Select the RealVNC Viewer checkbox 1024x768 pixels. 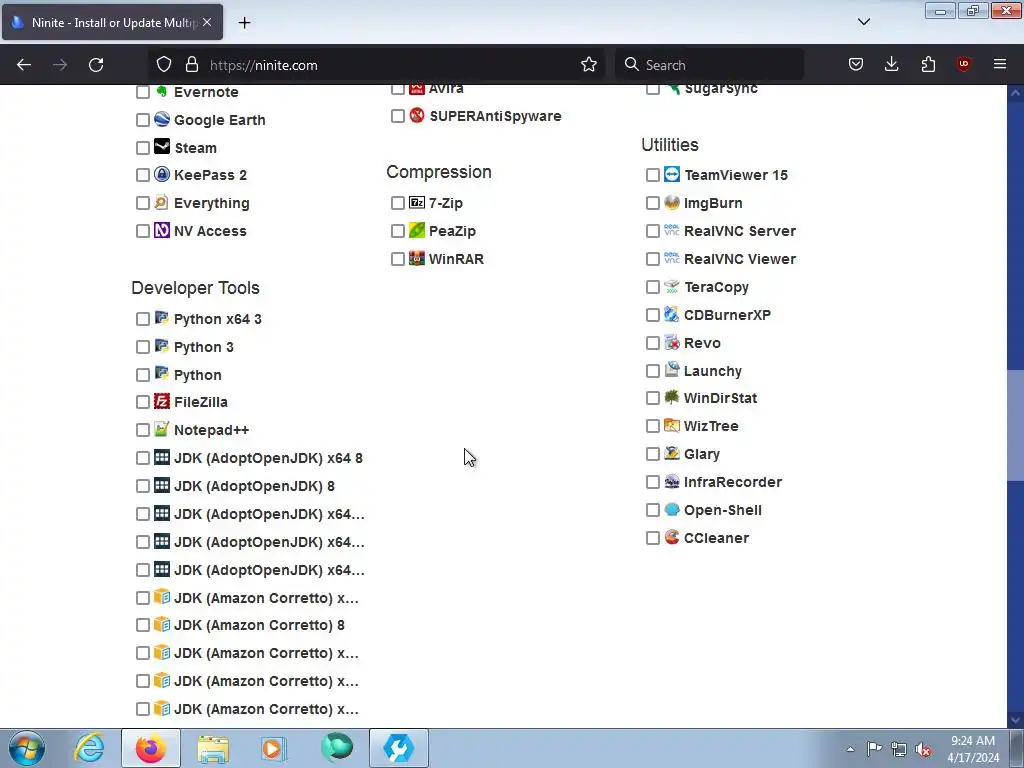pos(652,259)
